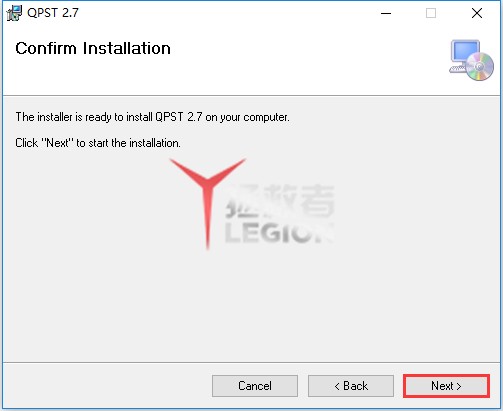
Task: Click the Chinese characters watermark above LEGION
Action: [x=280, y=201]
